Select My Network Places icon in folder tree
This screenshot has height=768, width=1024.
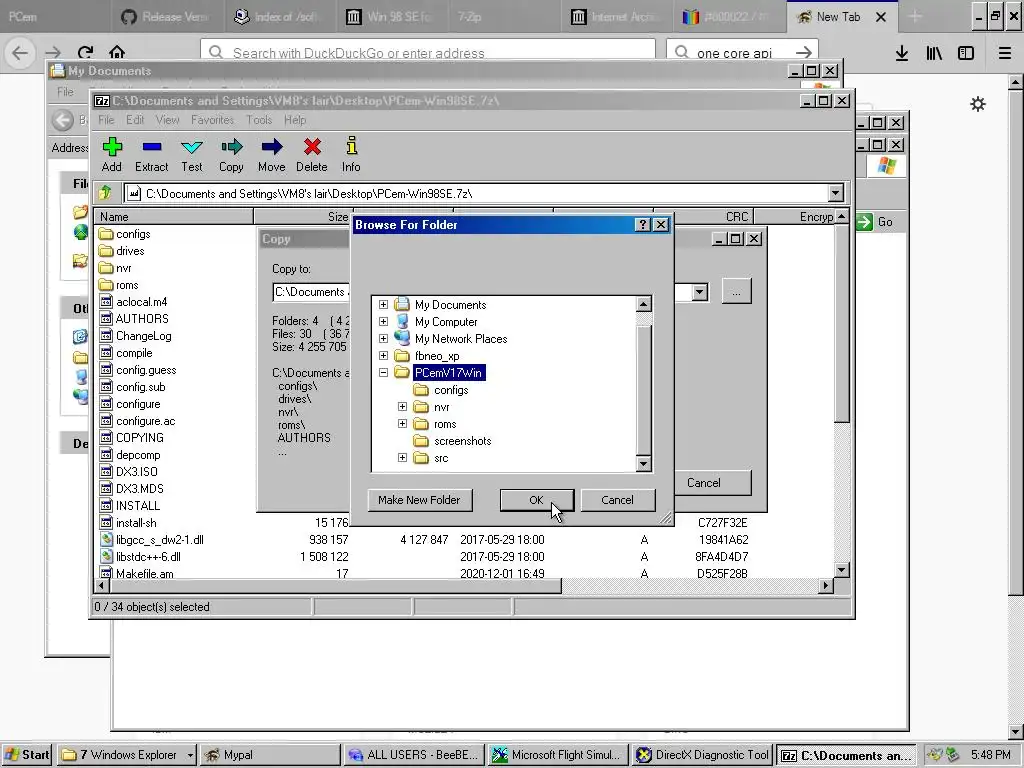coord(402,338)
